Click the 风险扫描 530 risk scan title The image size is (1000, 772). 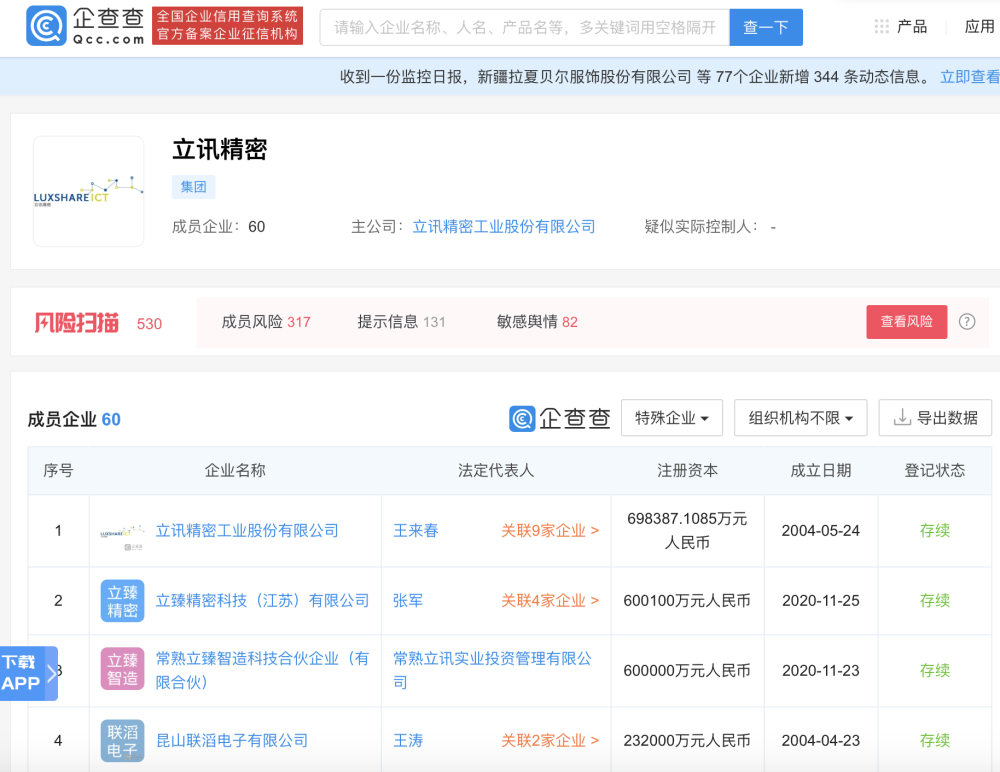tap(98, 323)
